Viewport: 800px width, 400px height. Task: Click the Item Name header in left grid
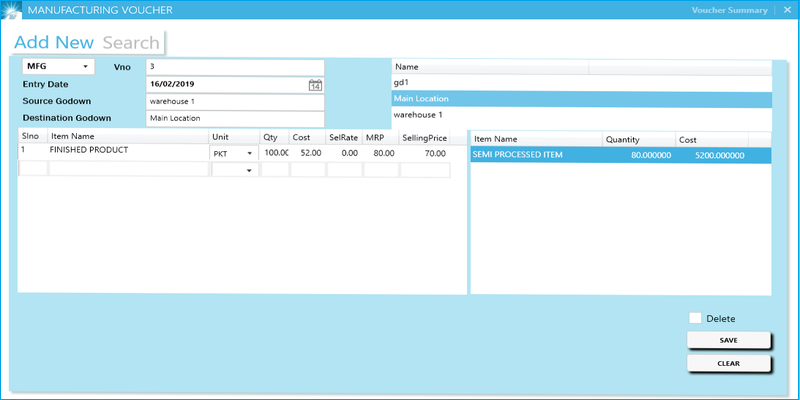(x=128, y=137)
